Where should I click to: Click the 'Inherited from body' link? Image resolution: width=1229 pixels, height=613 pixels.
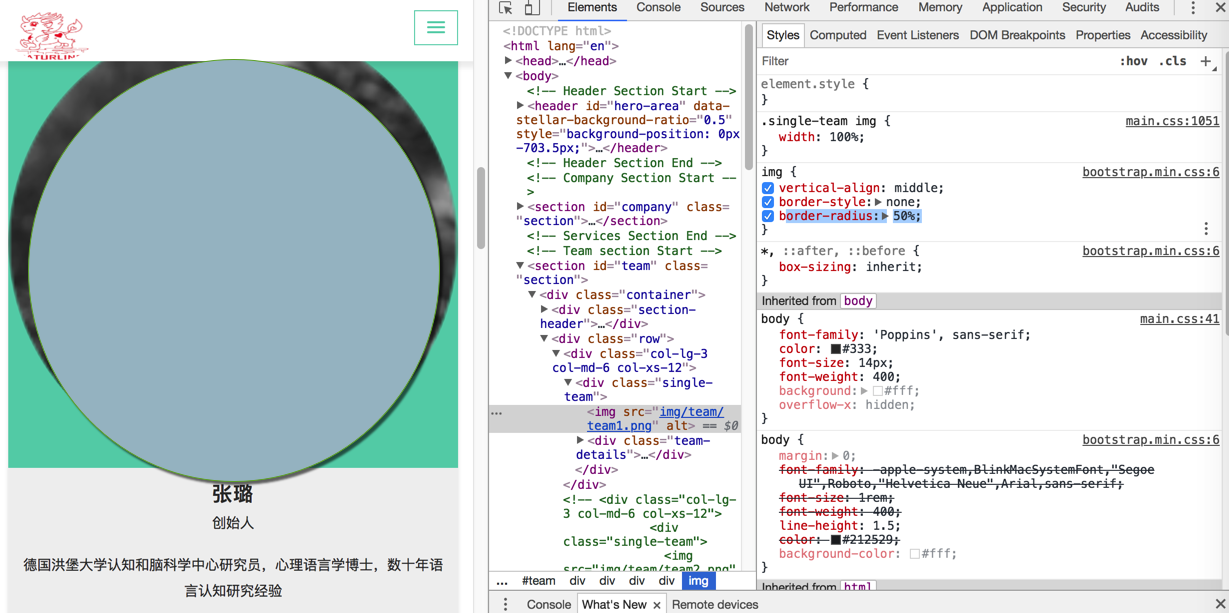[x=858, y=301]
